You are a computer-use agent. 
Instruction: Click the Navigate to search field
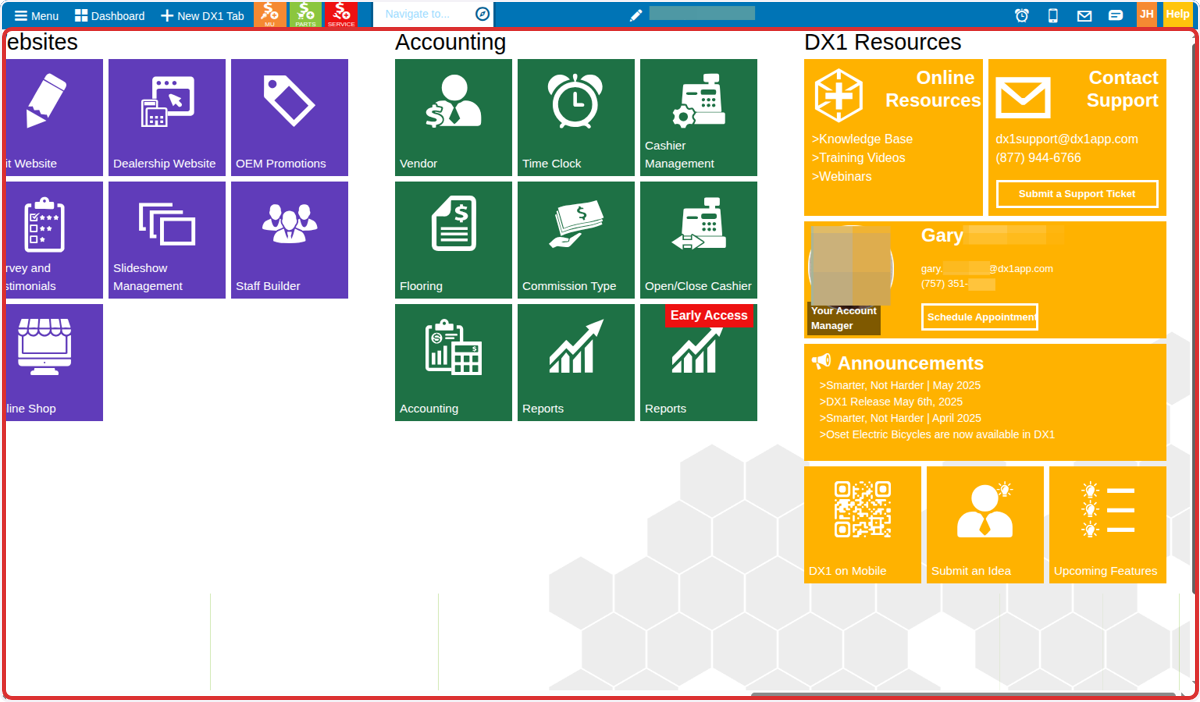click(425, 14)
